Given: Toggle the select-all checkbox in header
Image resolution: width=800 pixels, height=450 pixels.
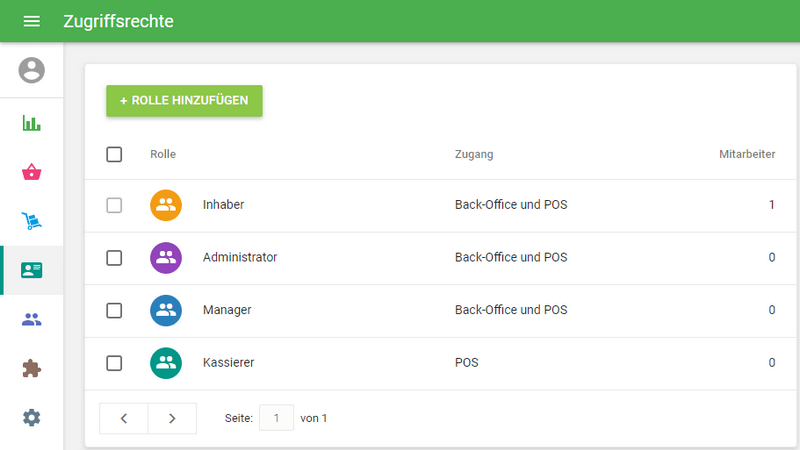Looking at the screenshot, I should [x=114, y=154].
